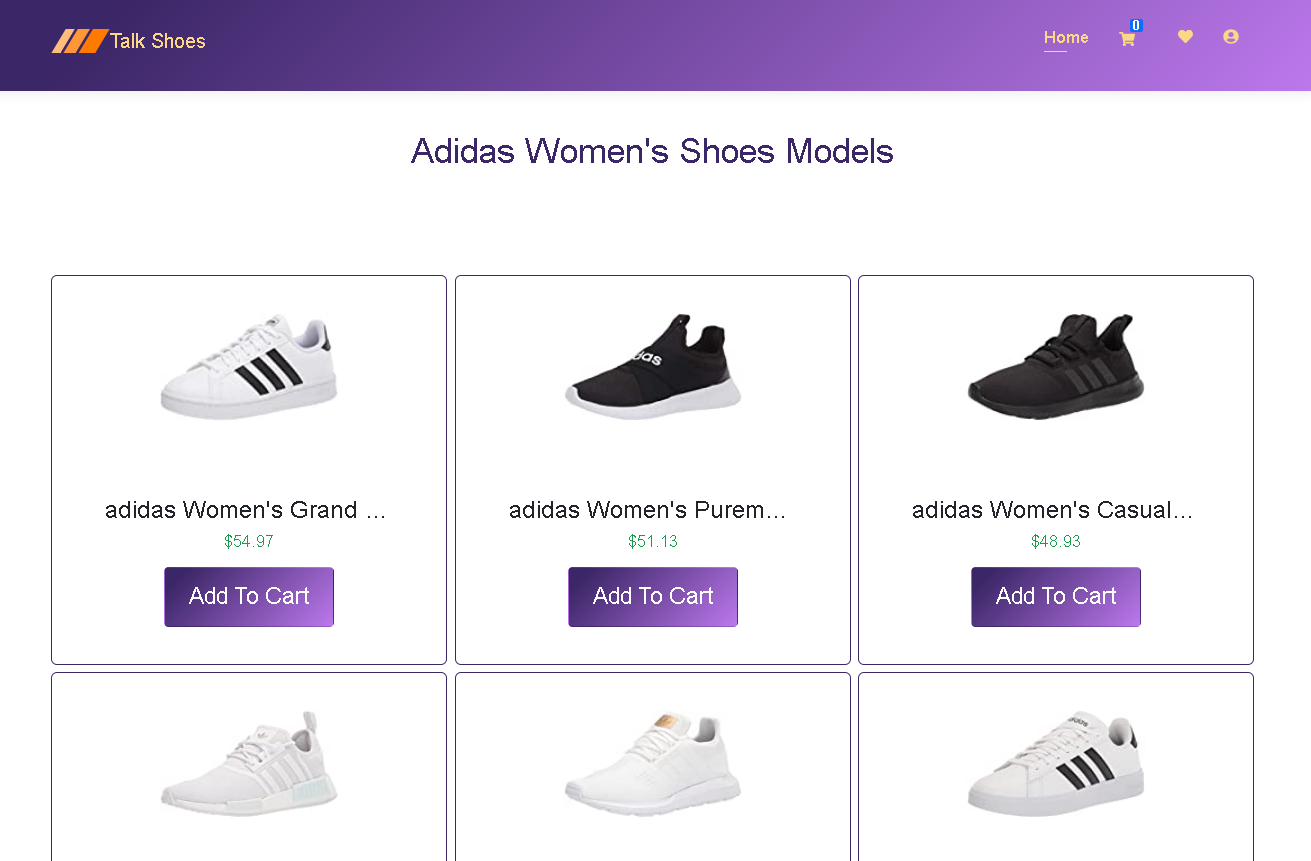Open the user account icon
The width and height of the screenshot is (1311, 861).
[x=1230, y=36]
